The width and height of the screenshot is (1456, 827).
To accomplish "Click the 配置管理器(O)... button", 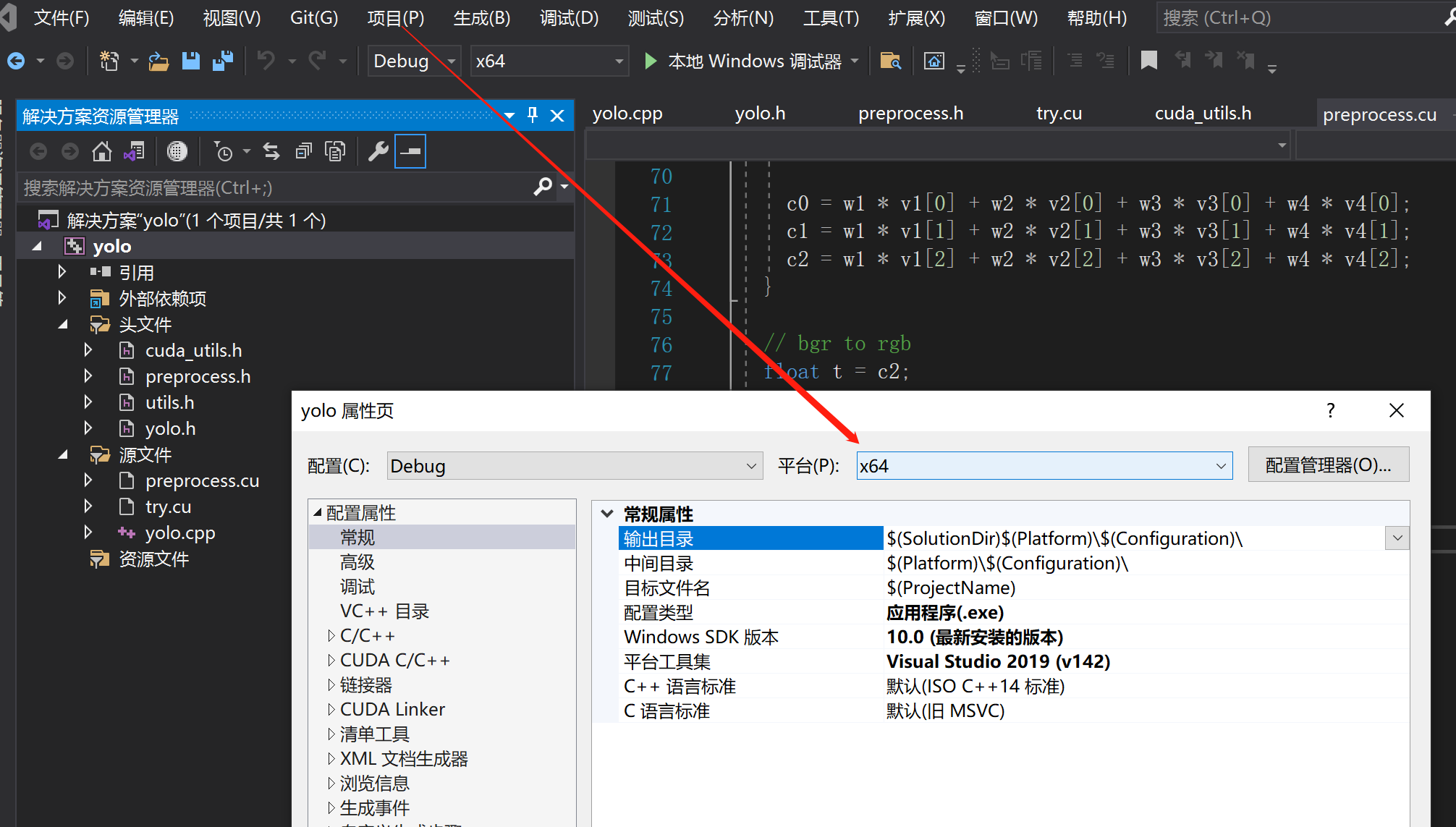I will pos(1328,465).
